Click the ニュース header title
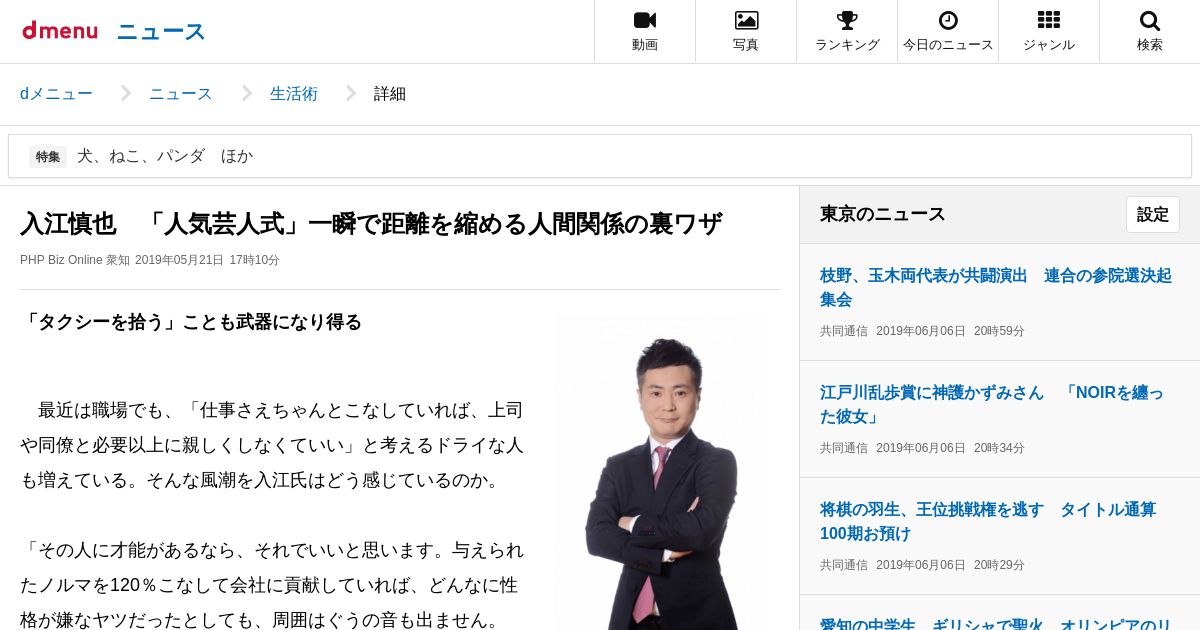1200x630 pixels. tap(161, 32)
